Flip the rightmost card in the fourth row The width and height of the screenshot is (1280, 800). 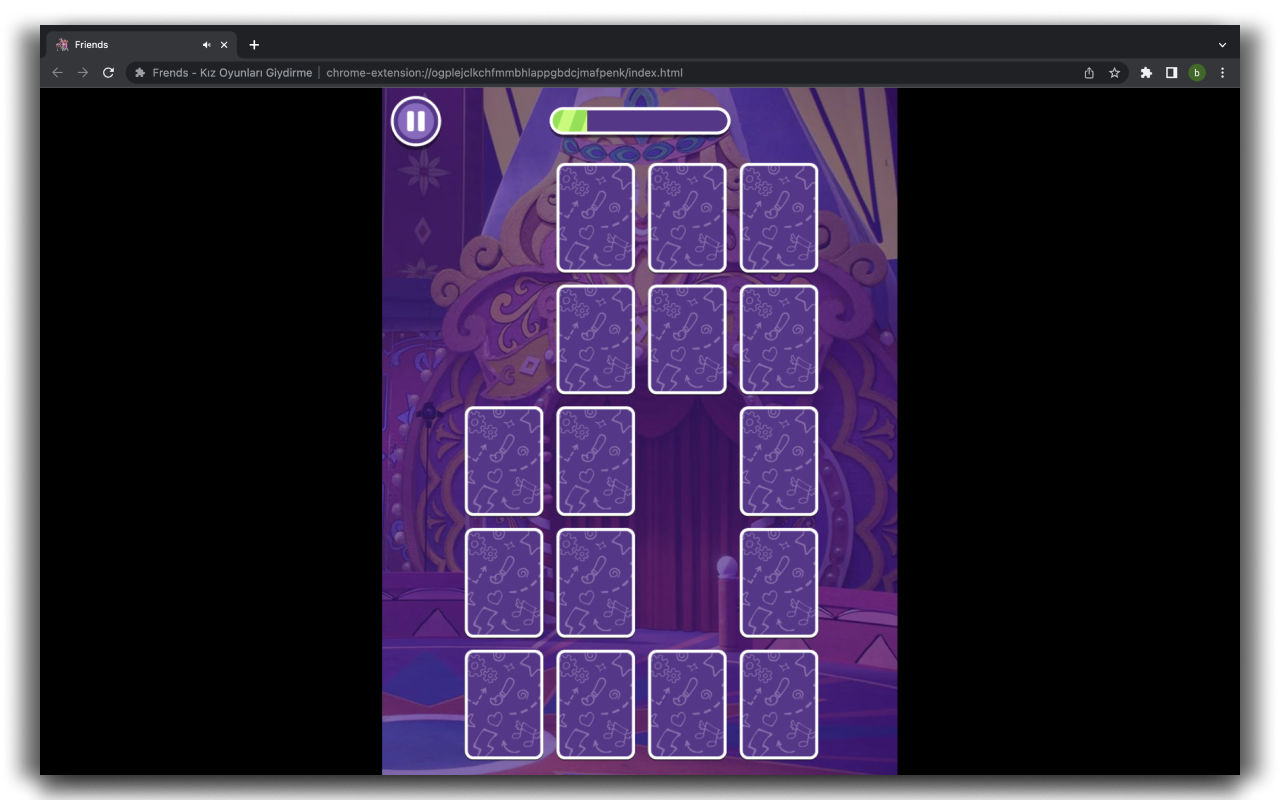(779, 583)
